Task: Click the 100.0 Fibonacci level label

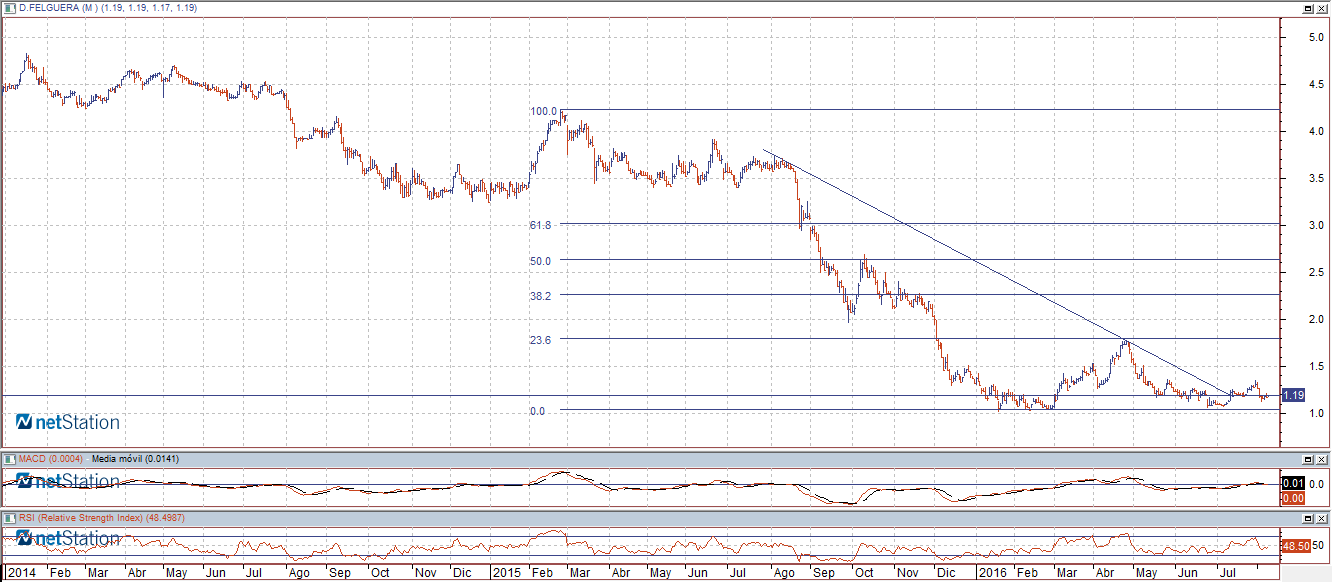Action: pos(543,111)
